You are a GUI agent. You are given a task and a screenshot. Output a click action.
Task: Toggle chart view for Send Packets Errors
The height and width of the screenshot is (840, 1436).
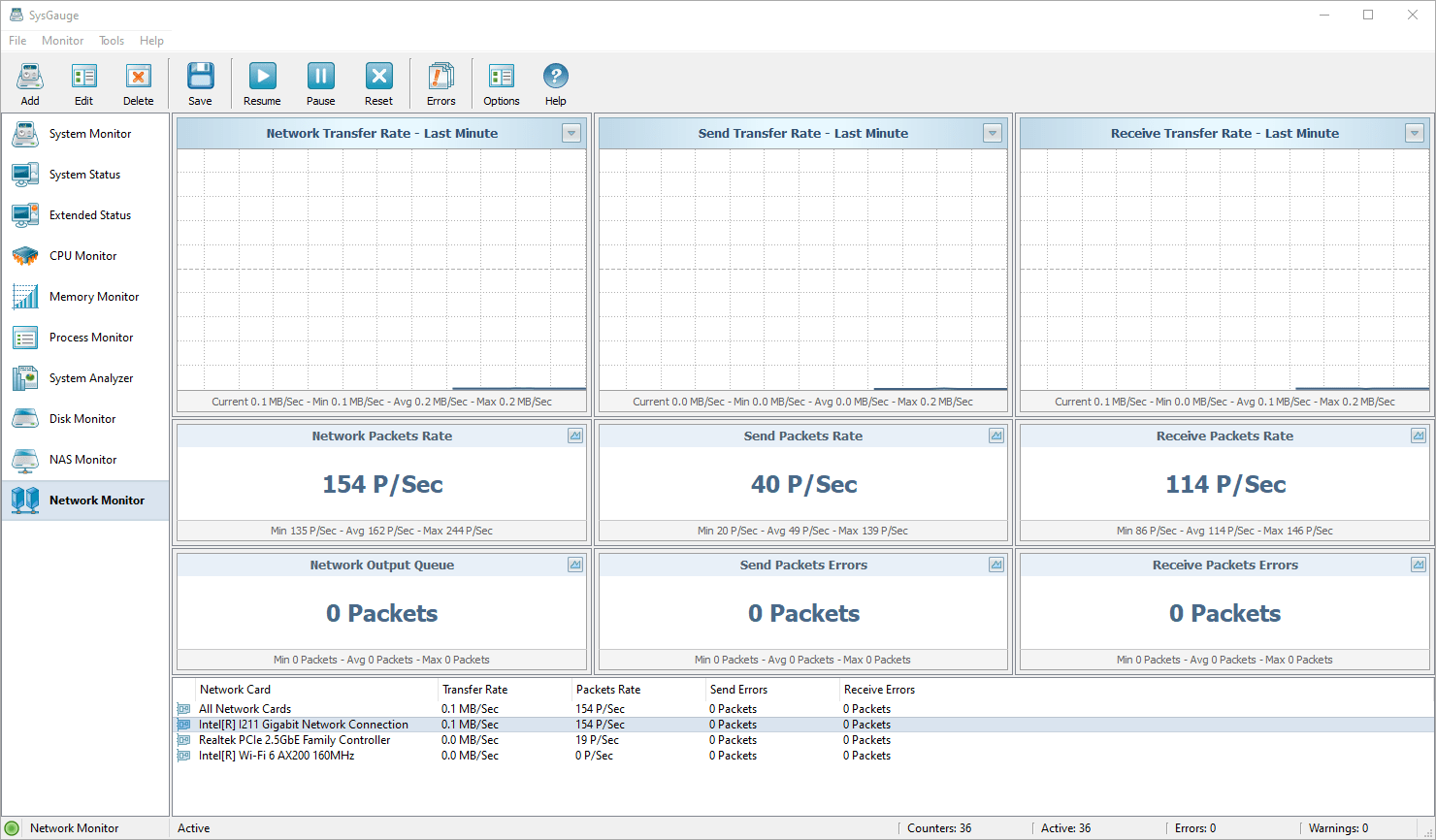coord(996,565)
